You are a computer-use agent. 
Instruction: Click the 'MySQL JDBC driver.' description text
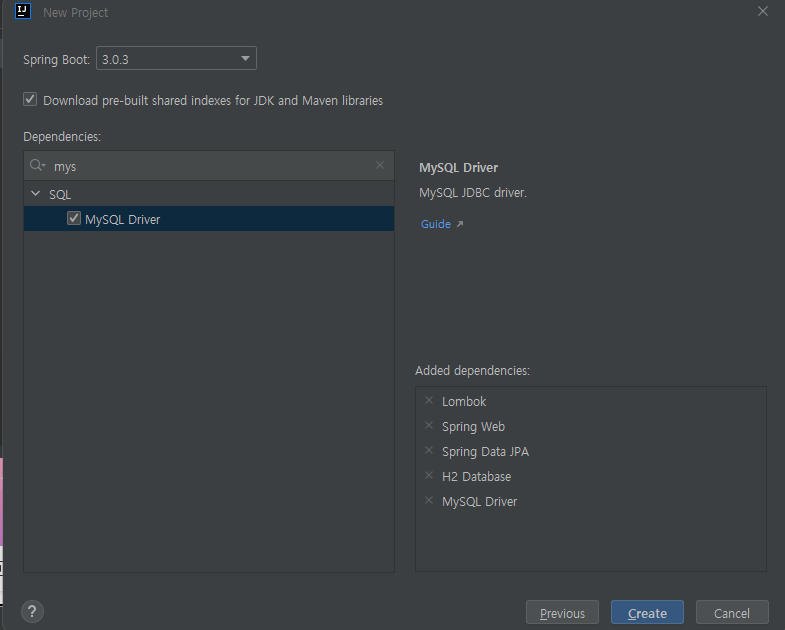(473, 193)
